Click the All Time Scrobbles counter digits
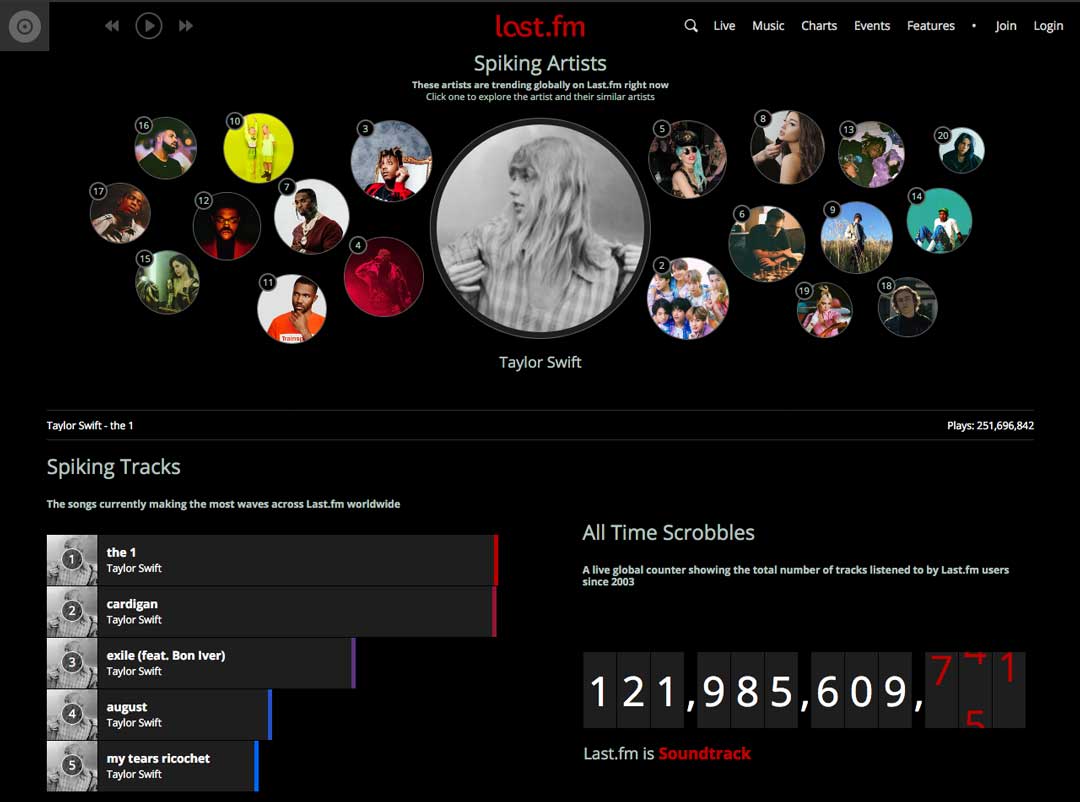This screenshot has width=1080, height=802. point(804,690)
